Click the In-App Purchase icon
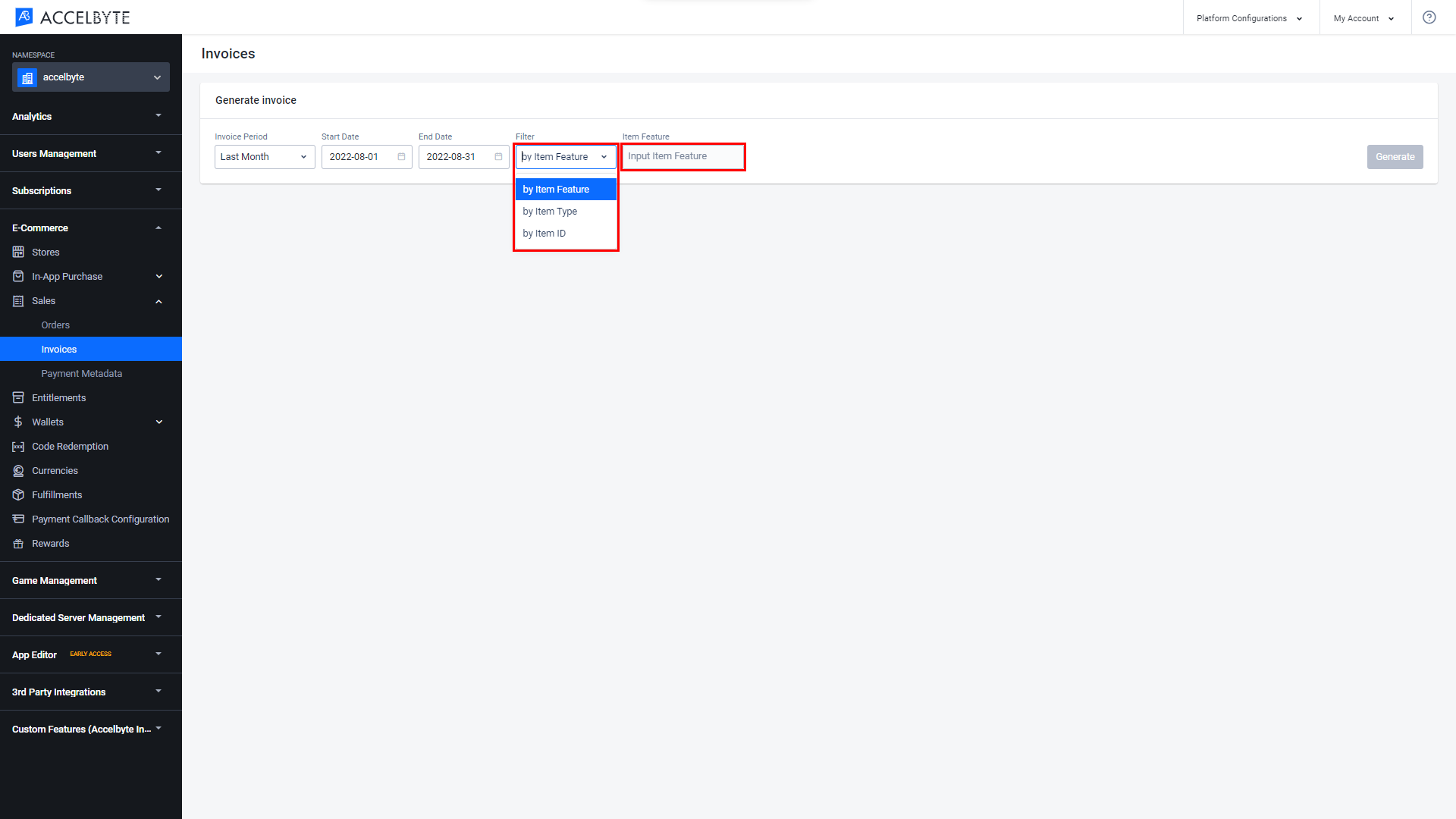 click(18, 276)
